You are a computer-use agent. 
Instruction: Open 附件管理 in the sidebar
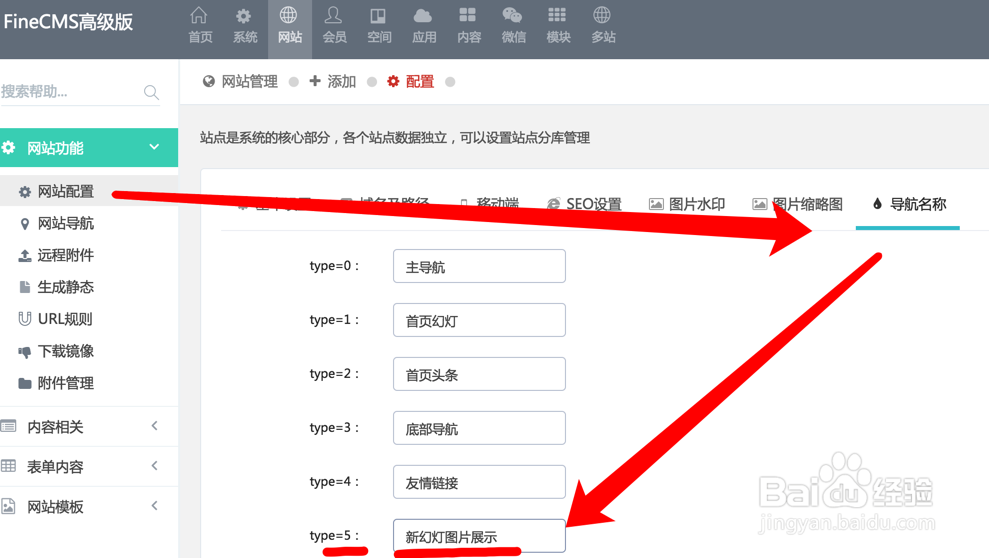pos(66,383)
